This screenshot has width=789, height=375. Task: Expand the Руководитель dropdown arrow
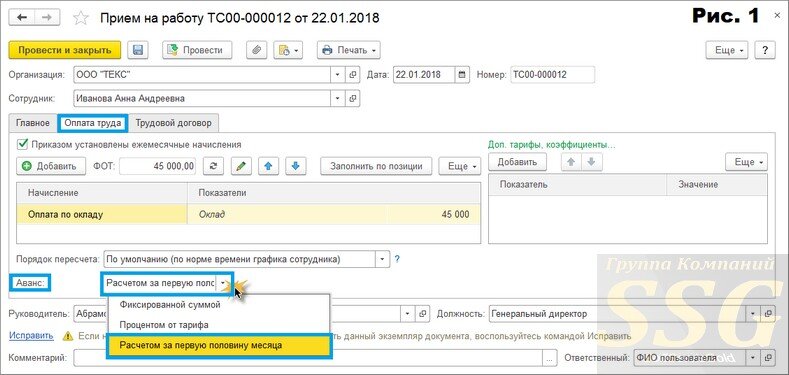(408, 314)
